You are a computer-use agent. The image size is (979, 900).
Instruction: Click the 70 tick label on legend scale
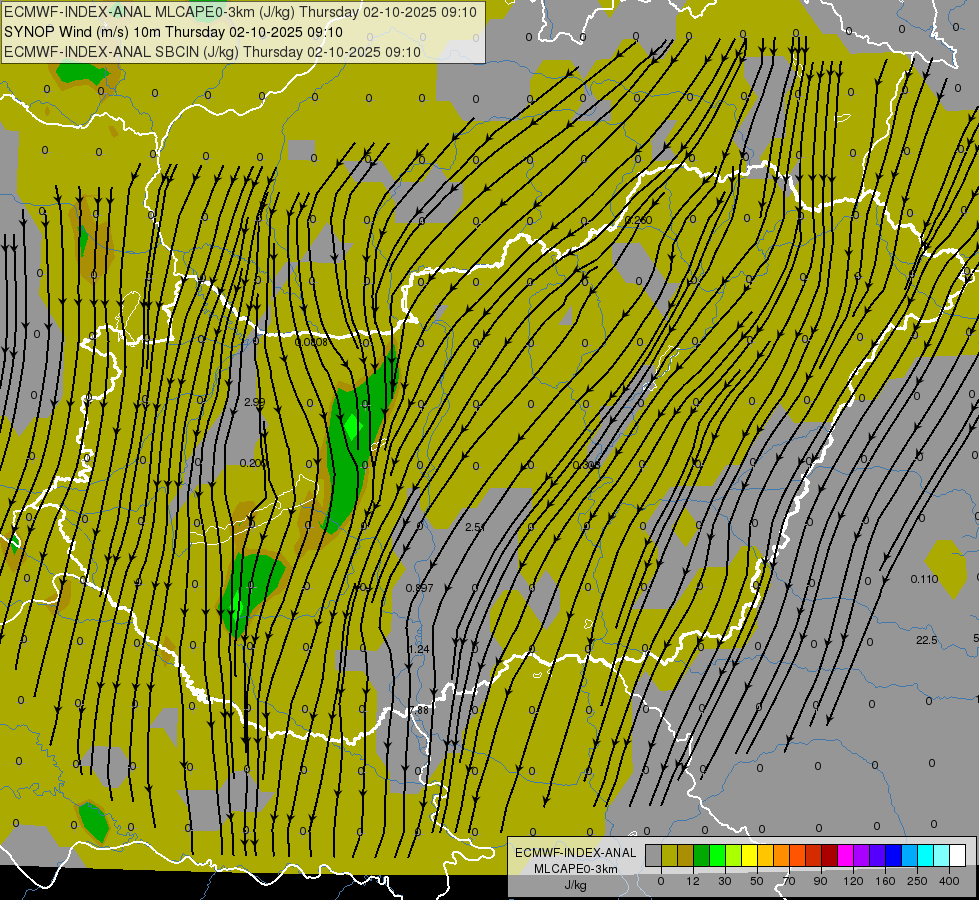click(x=789, y=881)
